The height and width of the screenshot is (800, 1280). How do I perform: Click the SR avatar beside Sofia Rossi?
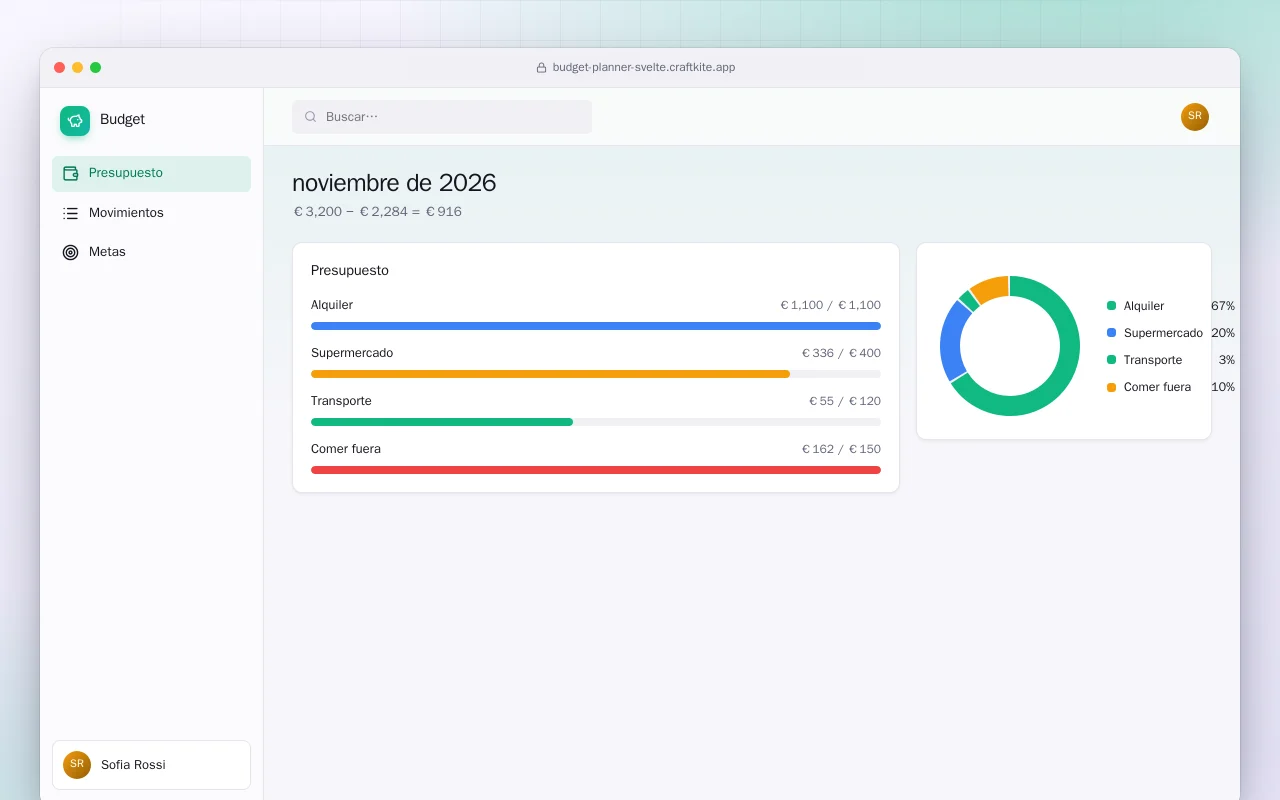coord(77,765)
